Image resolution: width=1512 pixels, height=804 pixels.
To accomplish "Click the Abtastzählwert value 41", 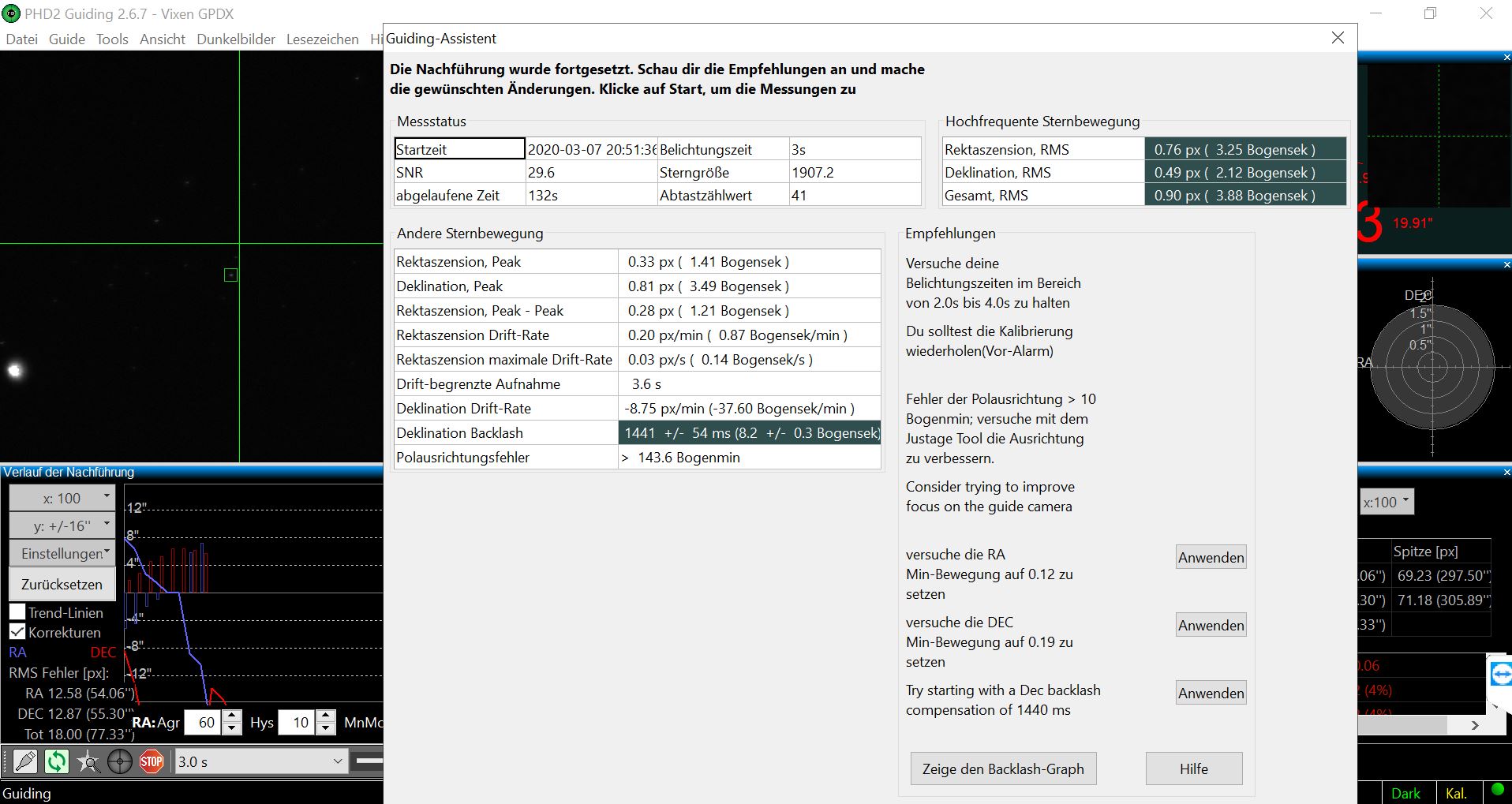I will point(855,195).
